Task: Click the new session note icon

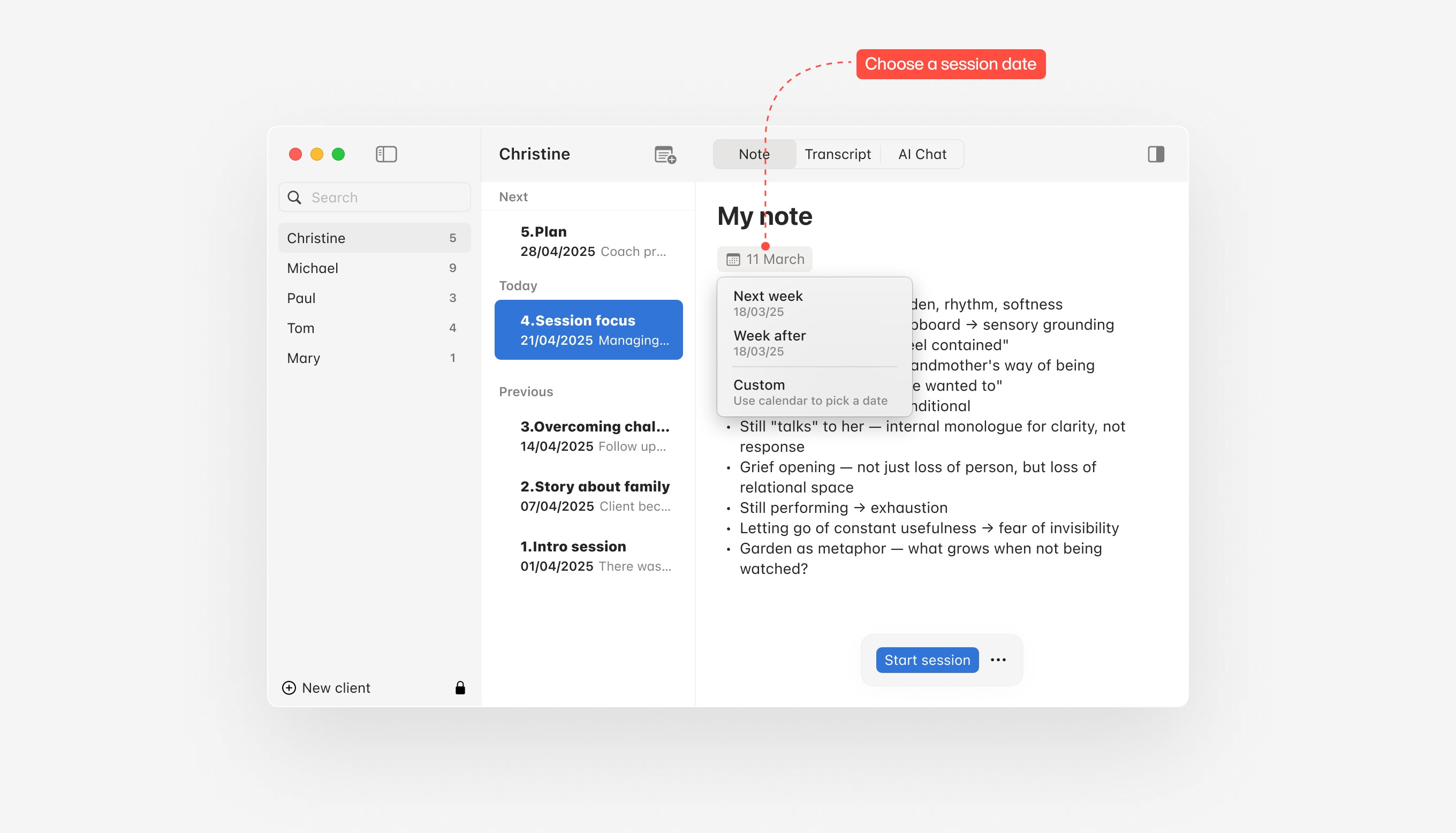Action: (x=664, y=155)
